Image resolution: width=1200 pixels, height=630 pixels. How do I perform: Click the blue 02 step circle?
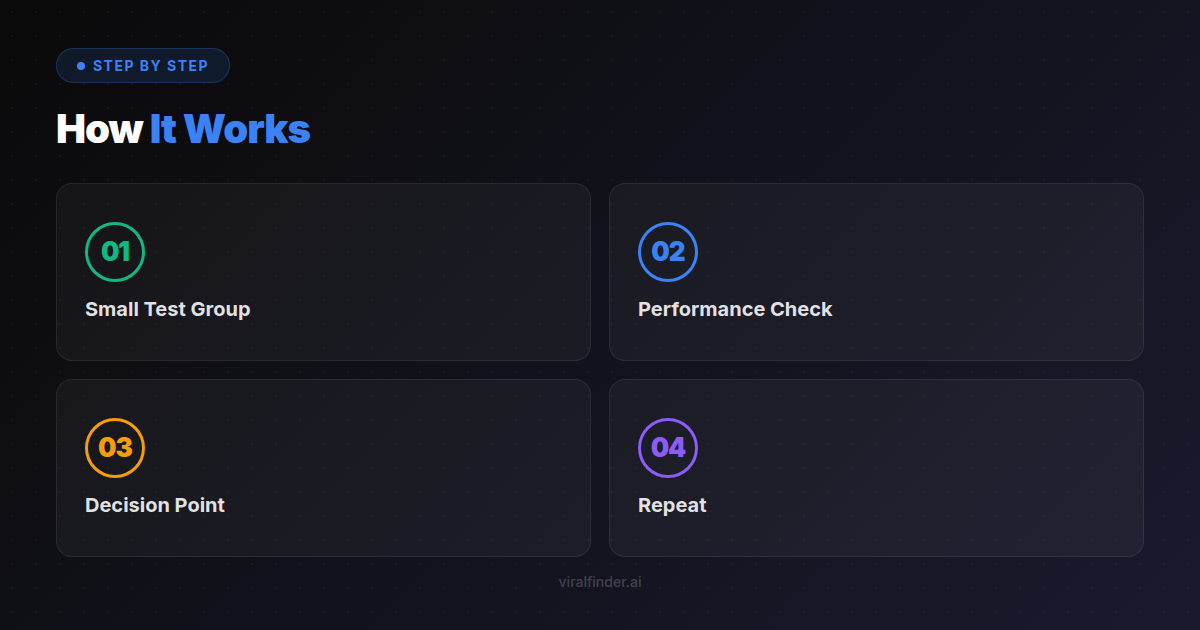[668, 252]
